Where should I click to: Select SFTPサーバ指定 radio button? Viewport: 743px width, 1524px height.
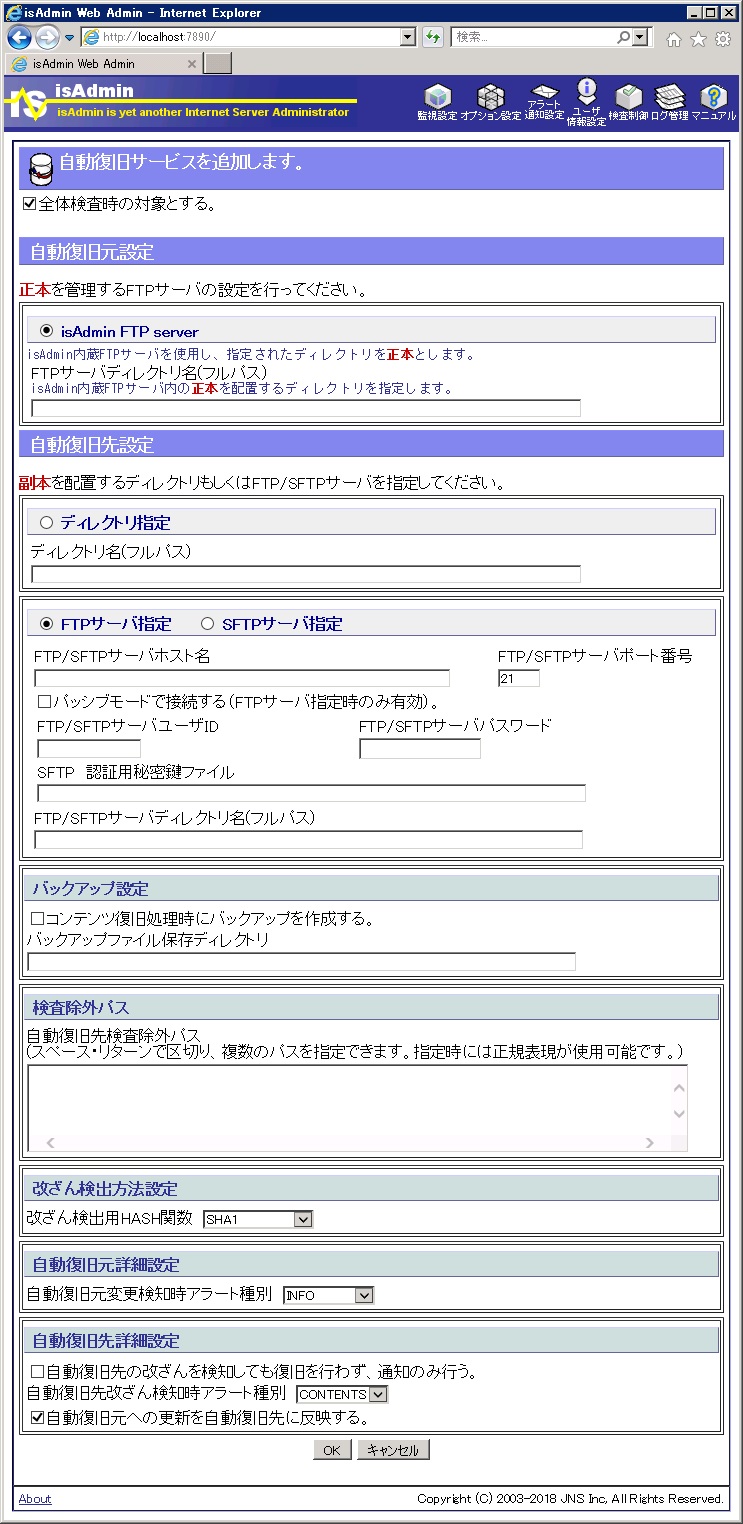[x=208, y=623]
